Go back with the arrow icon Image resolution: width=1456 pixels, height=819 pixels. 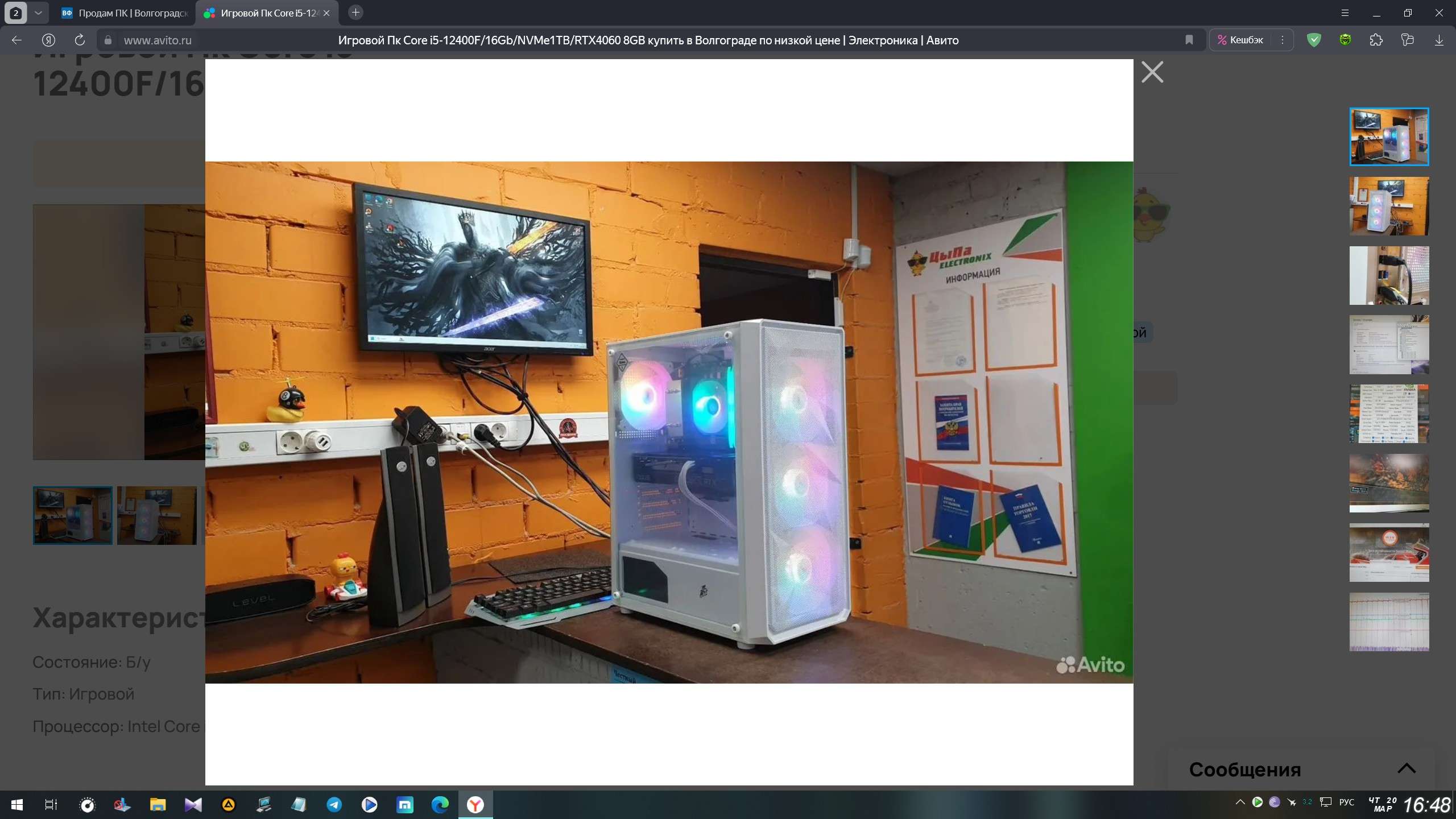pyautogui.click(x=16, y=40)
